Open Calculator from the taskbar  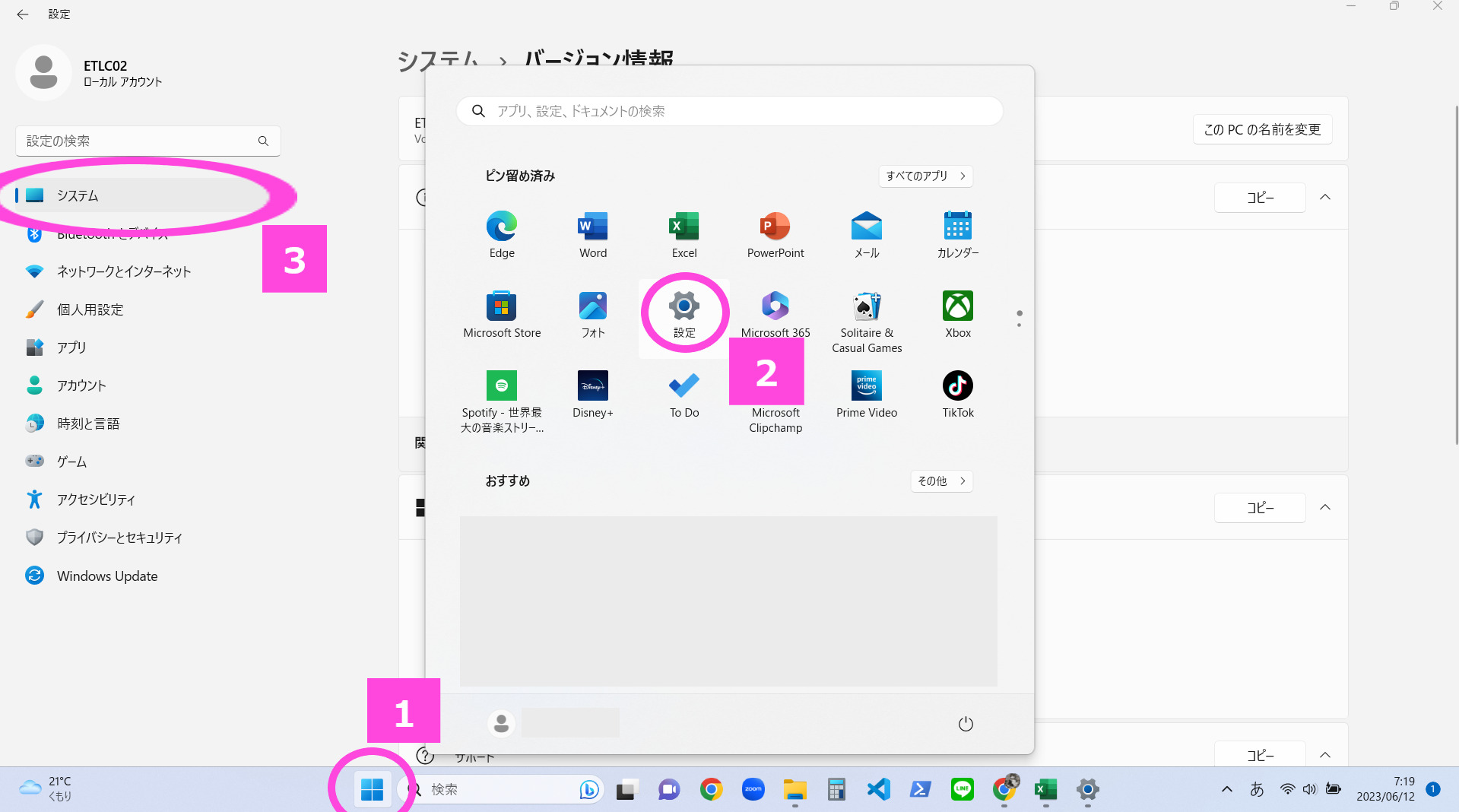point(836,789)
